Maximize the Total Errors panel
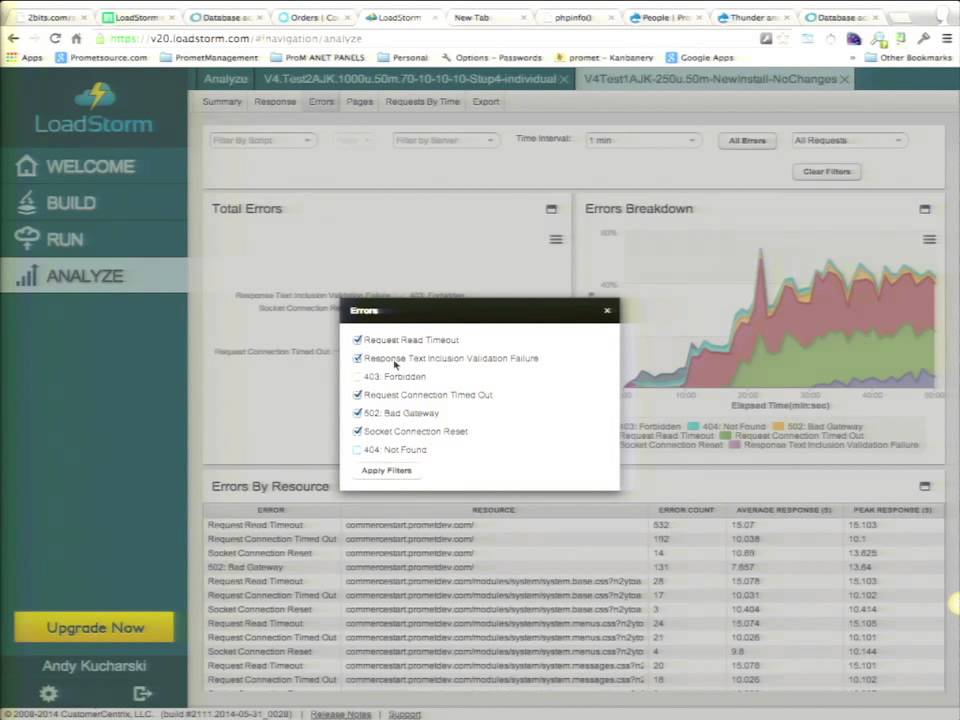This screenshot has height=720, width=960. [x=551, y=209]
